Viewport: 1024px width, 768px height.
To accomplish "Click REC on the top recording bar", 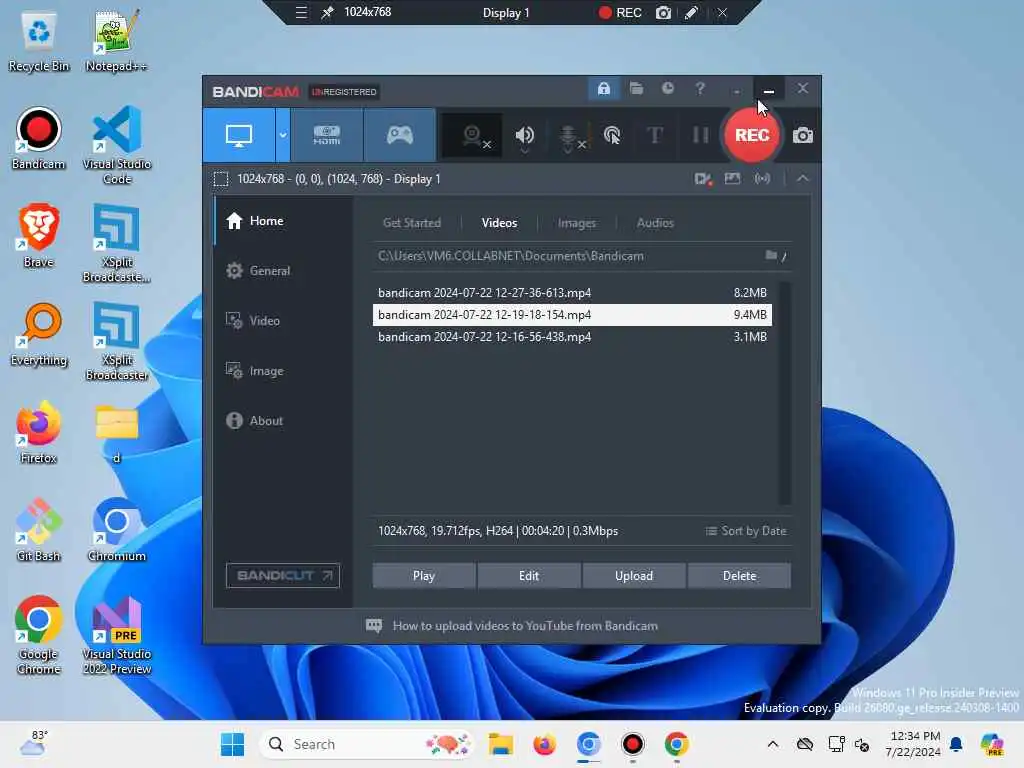I will pos(620,12).
